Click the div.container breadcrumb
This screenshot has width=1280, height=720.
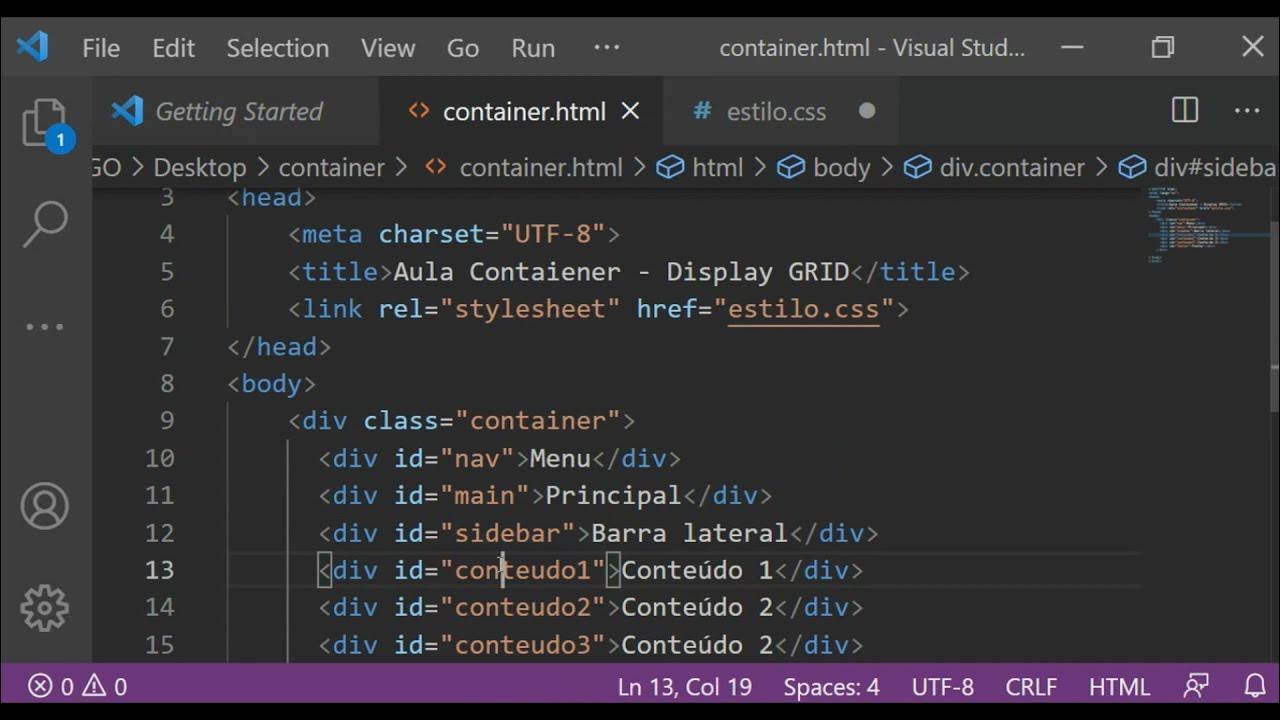point(1011,167)
